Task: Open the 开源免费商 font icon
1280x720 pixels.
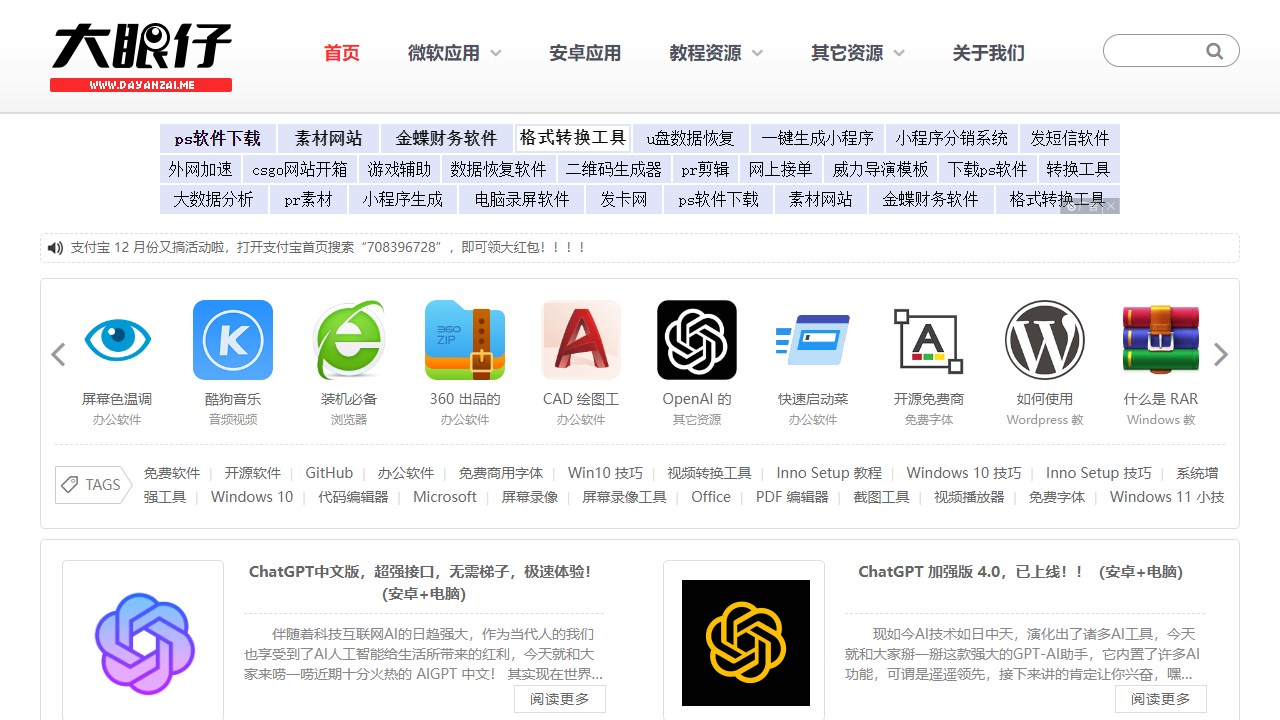Action: 929,340
